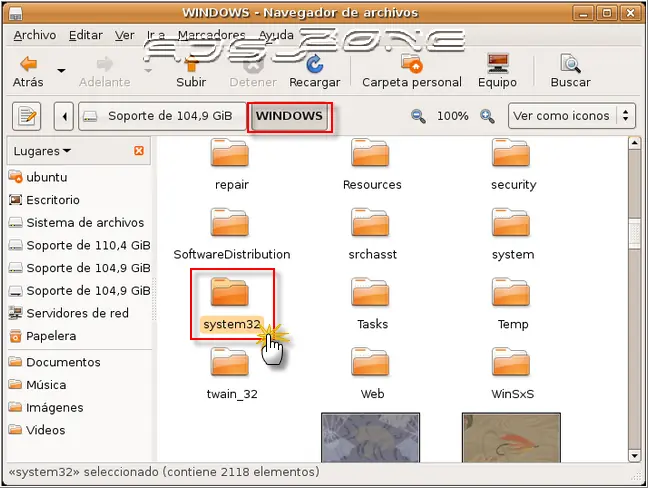Screen dimensions: 648x488
Task: Open the Atrás history dropdown arrow
Action: pos(61,71)
